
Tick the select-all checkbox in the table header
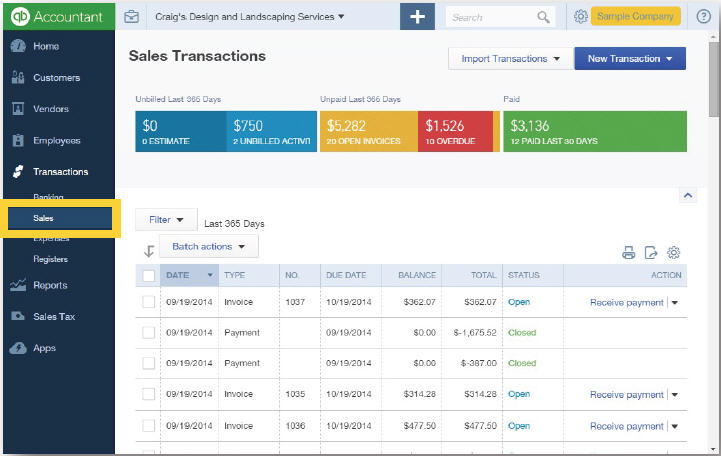(149, 275)
